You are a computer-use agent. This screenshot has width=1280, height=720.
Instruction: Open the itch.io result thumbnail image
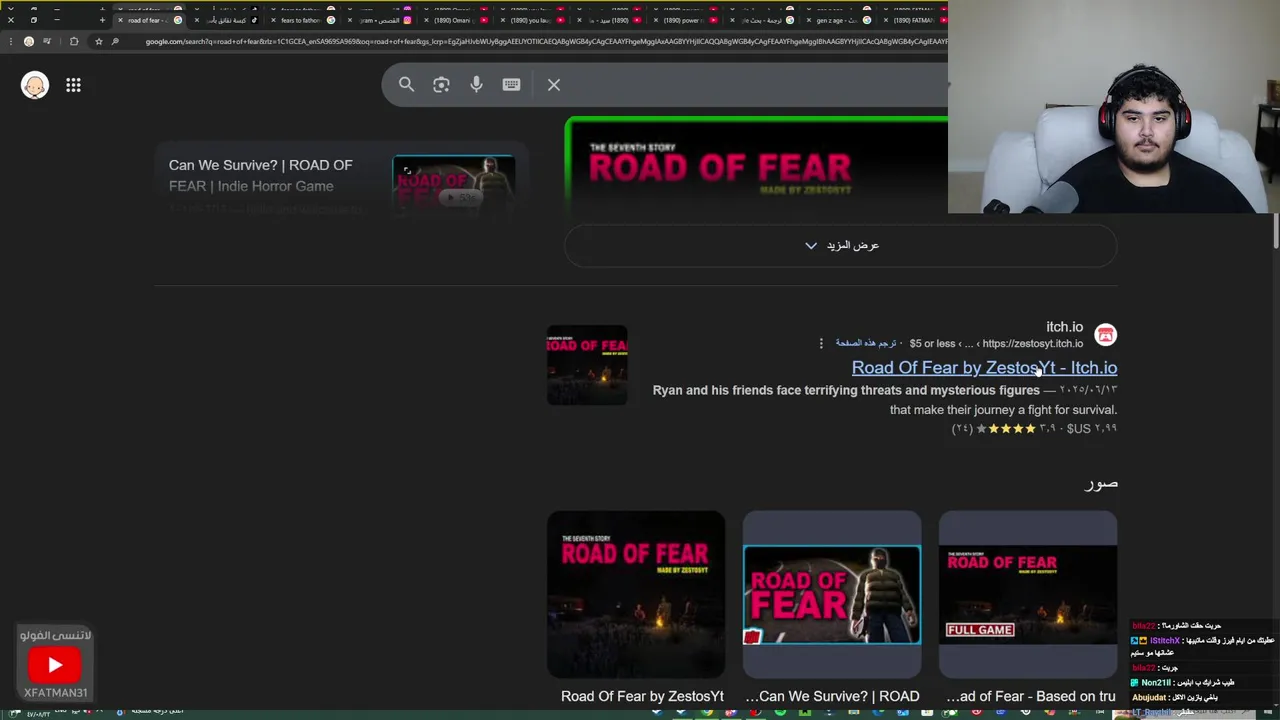point(587,365)
